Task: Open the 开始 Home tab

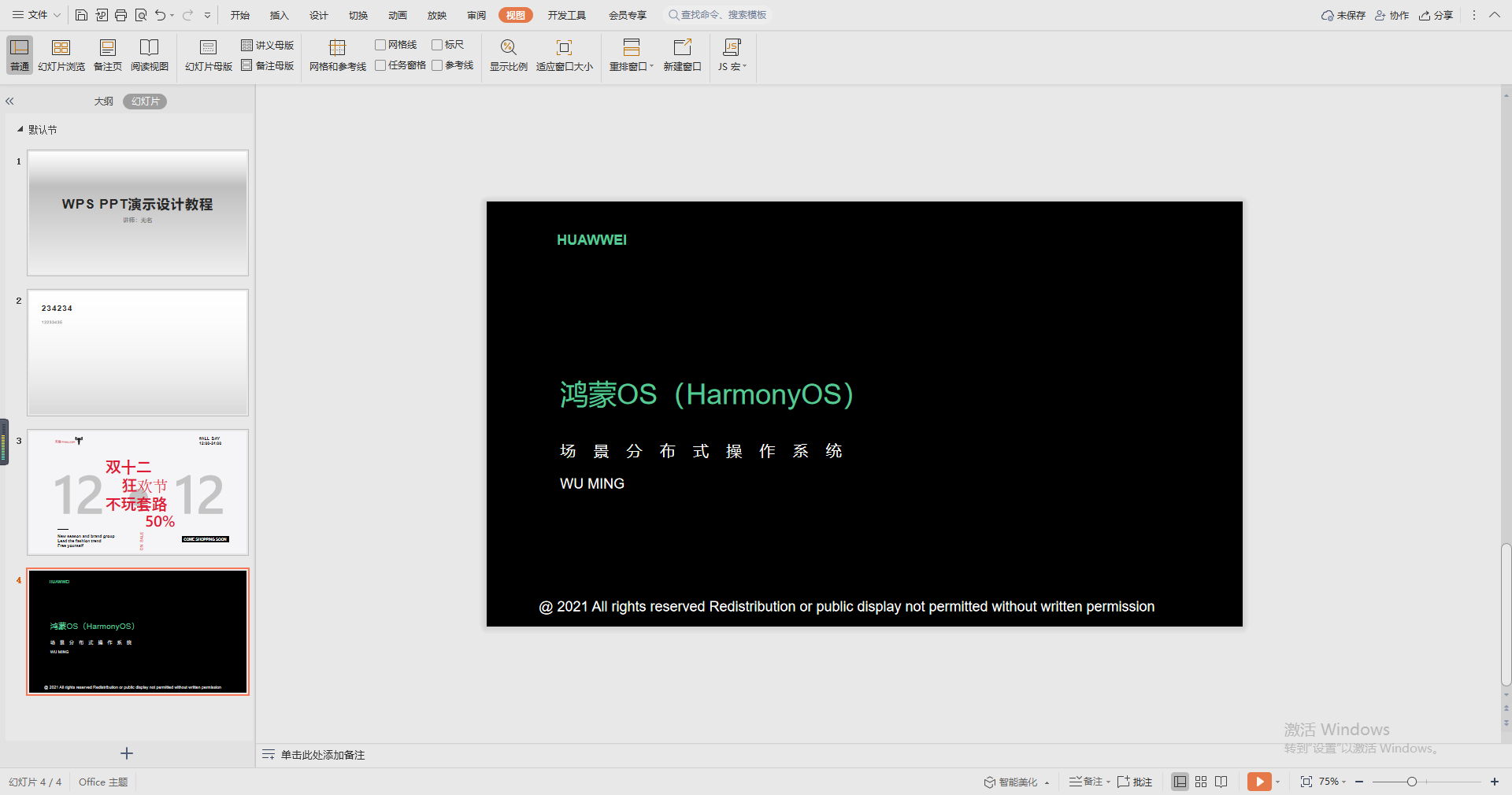Action: (x=240, y=16)
